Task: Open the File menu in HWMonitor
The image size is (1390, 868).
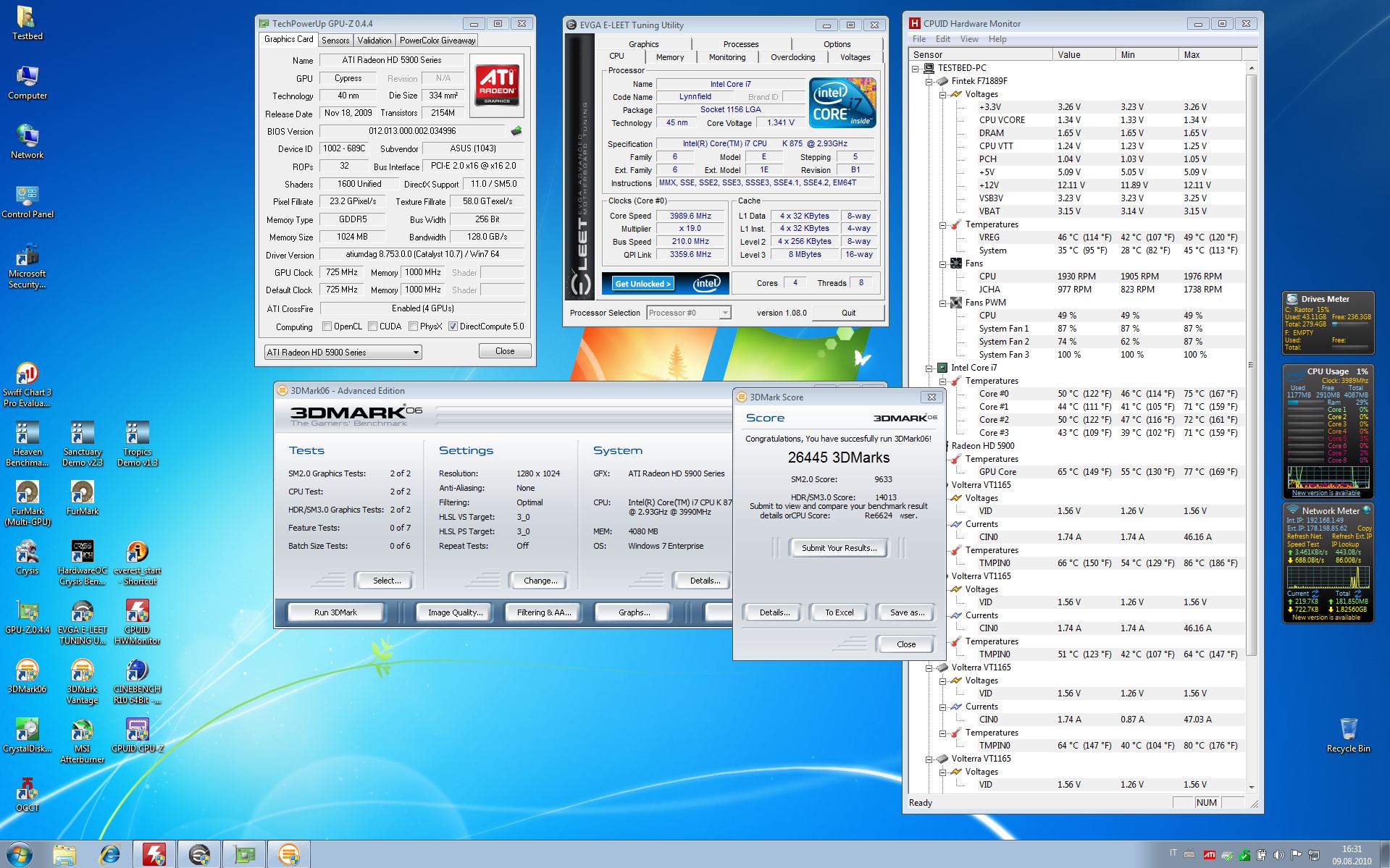Action: point(919,39)
